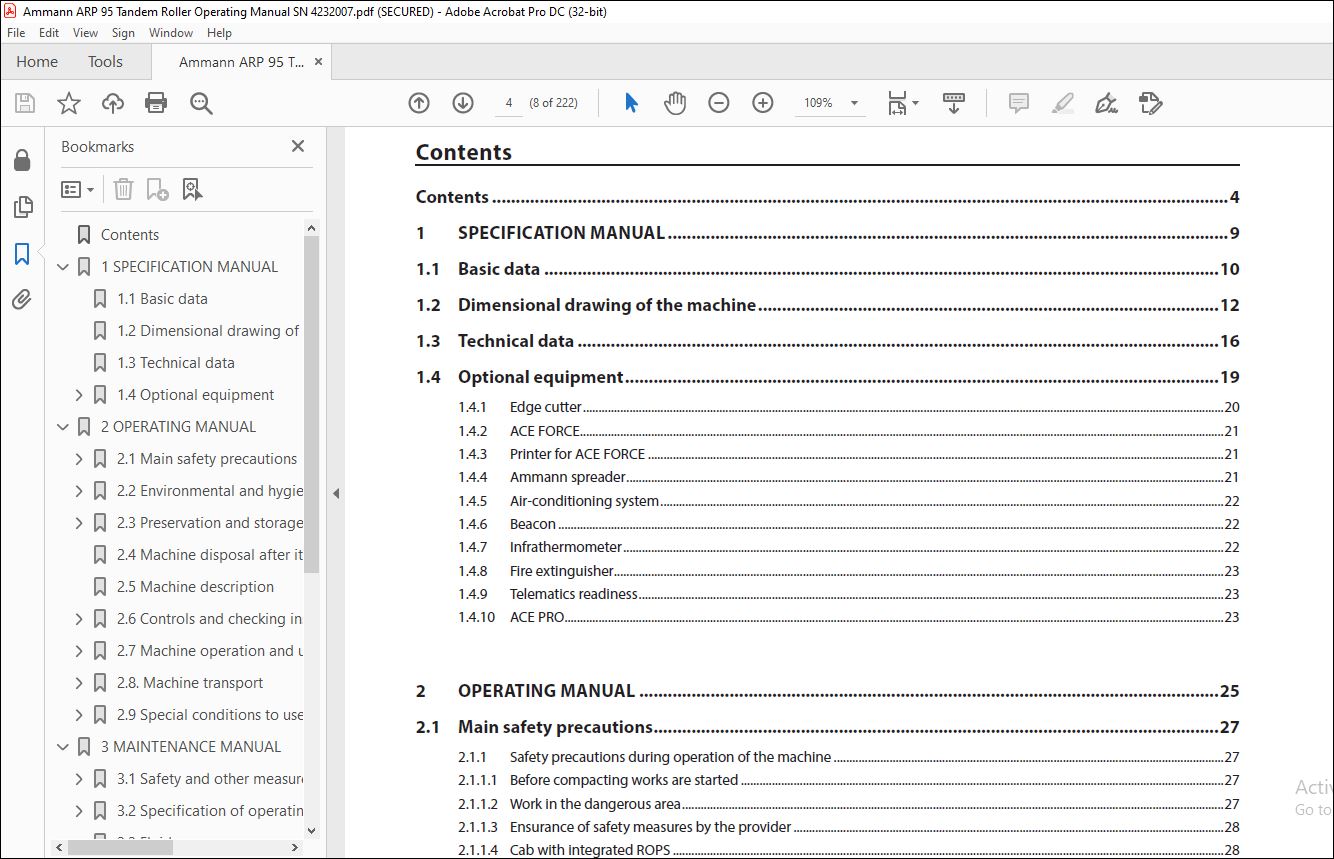The height and width of the screenshot is (859, 1334).
Task: Follow the 1.4.1 Edge cutter contents link
Action: 848,408
